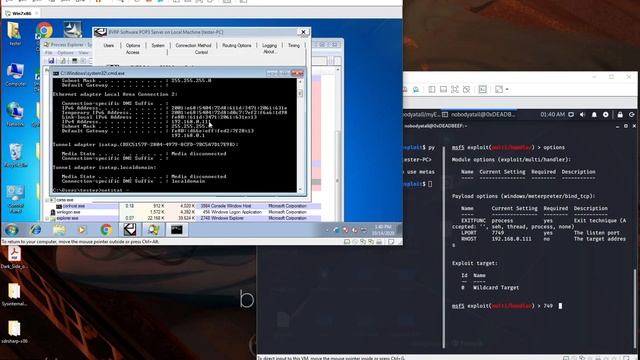Click the Wildcard Target text
The image size is (640, 360).
pos(496,288)
